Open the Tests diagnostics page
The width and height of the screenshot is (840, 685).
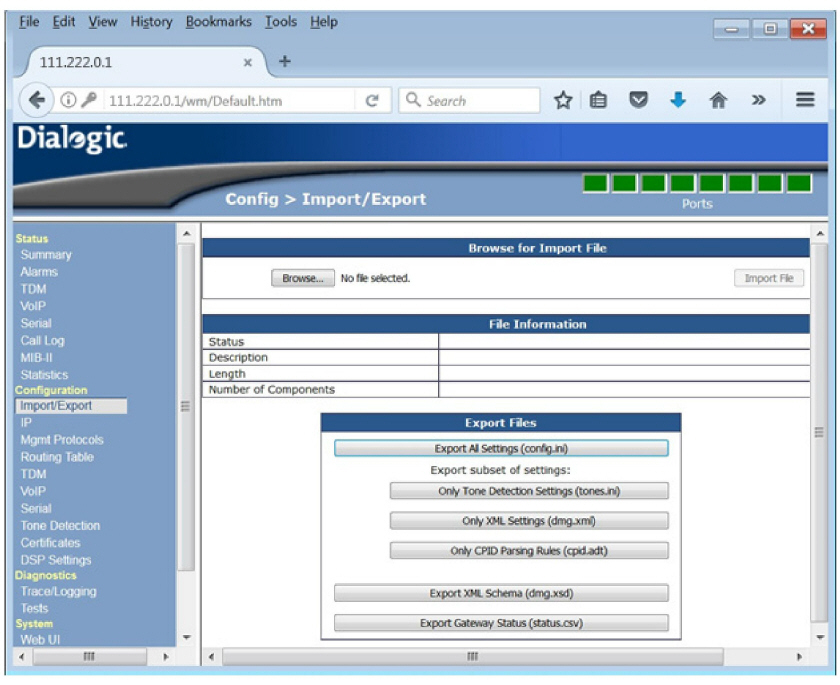[x=34, y=608]
